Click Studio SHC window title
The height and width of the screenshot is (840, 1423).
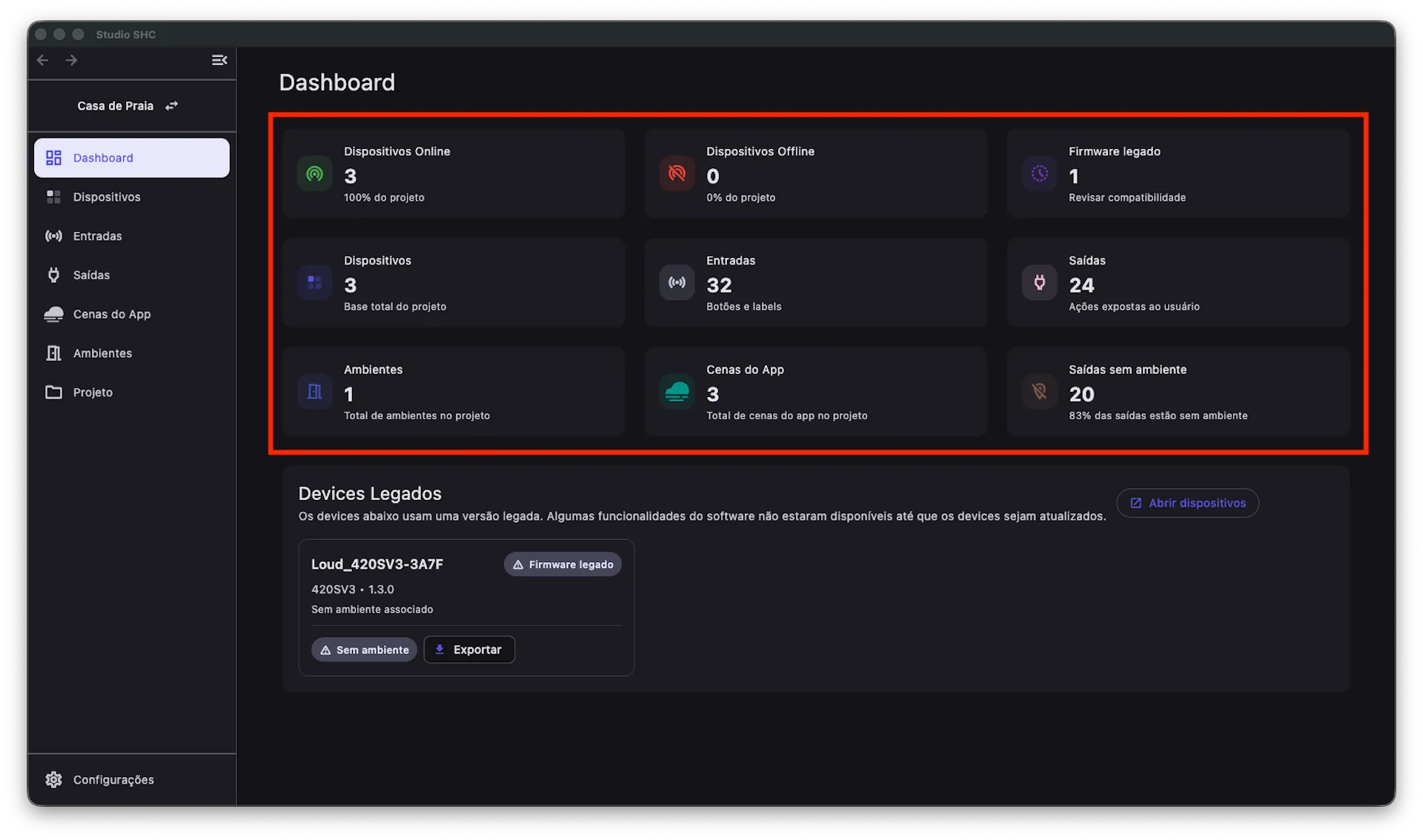(126, 34)
